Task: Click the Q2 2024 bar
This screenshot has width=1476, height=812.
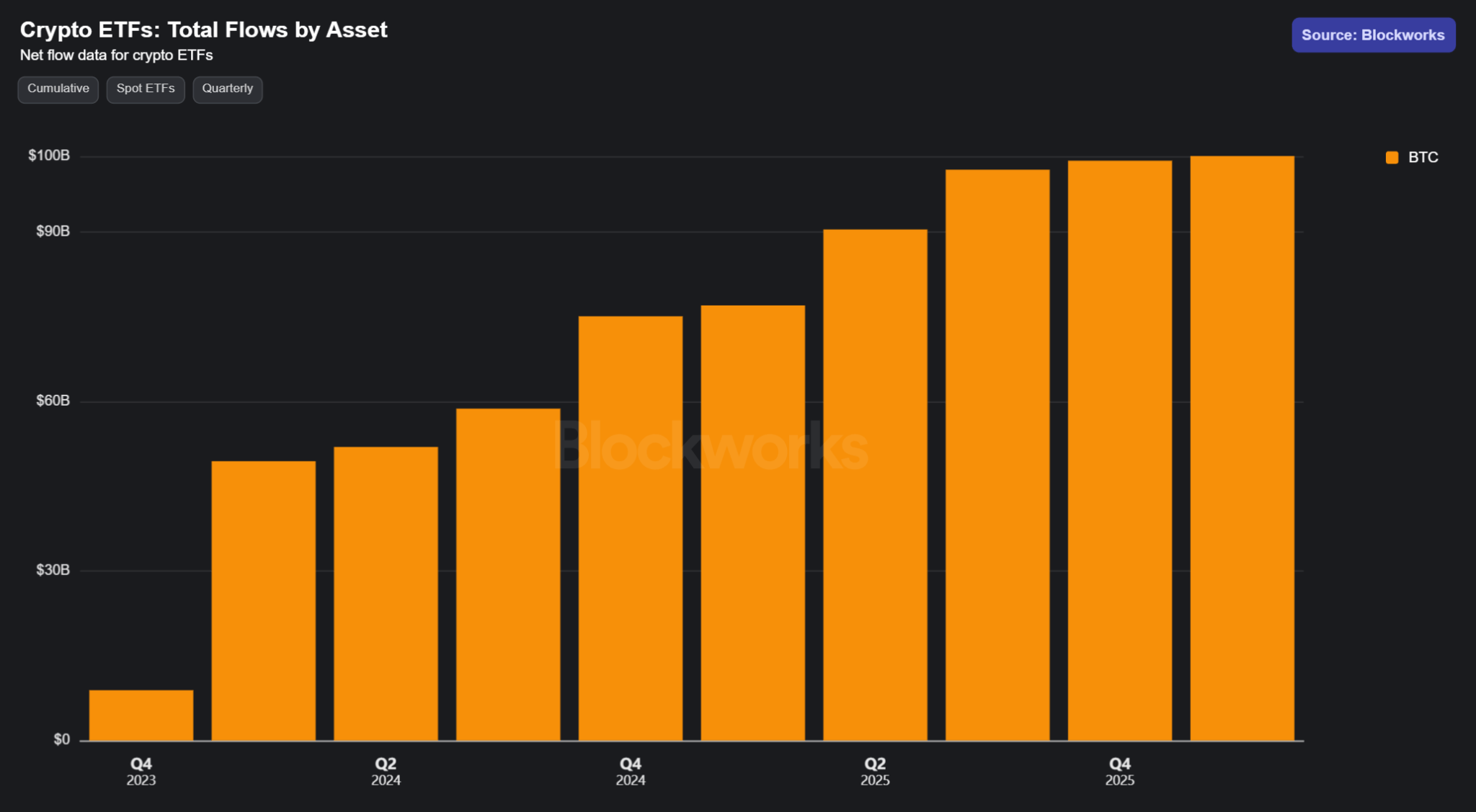Action: [x=386, y=593]
